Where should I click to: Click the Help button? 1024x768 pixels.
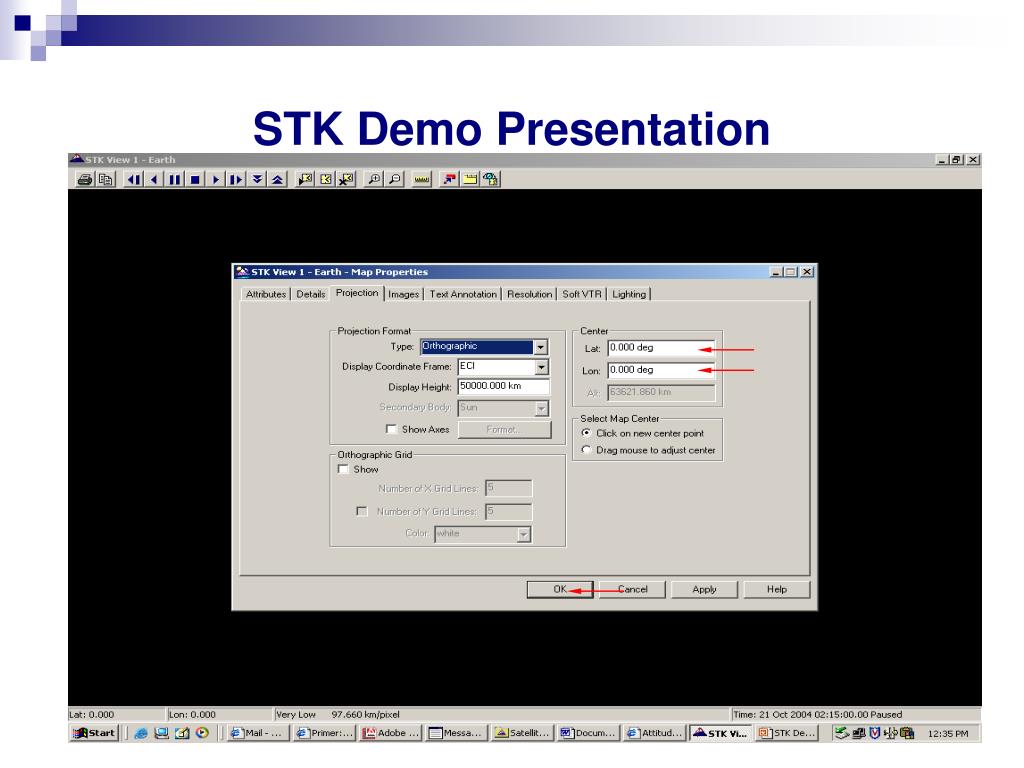pos(776,589)
